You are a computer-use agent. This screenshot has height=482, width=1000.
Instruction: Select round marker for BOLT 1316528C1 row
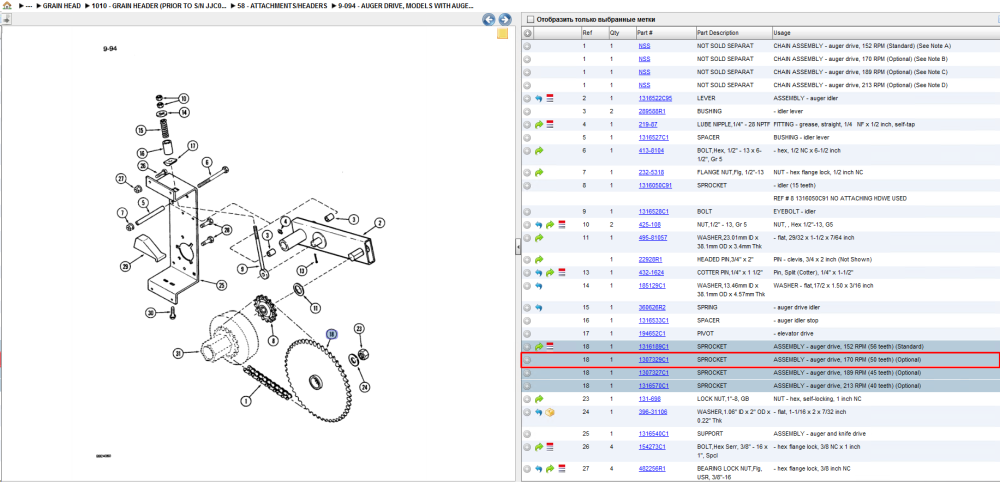click(527, 212)
